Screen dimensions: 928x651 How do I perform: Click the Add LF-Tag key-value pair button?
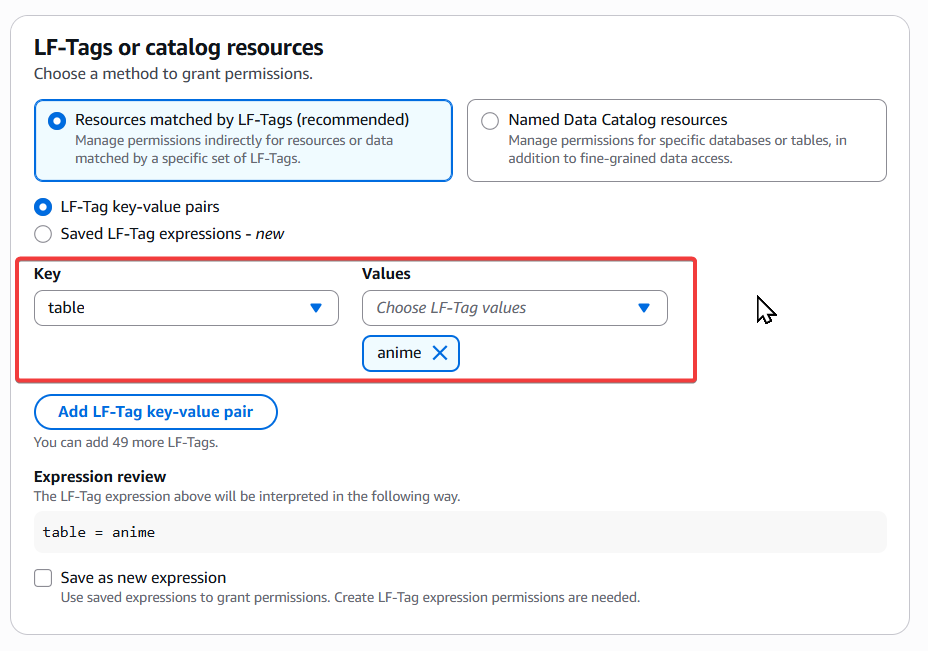[x=155, y=411]
